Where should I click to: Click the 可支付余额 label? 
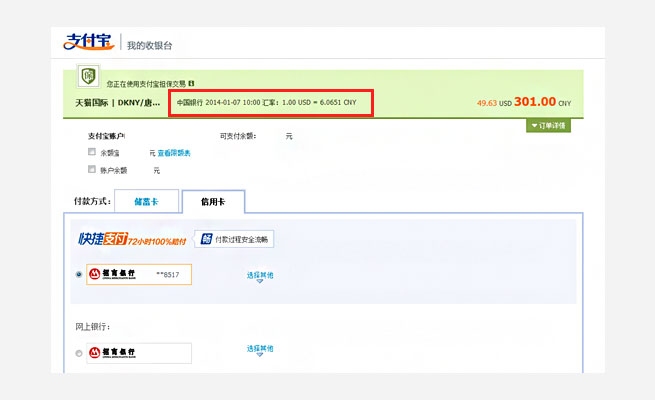pyautogui.click(x=238, y=136)
